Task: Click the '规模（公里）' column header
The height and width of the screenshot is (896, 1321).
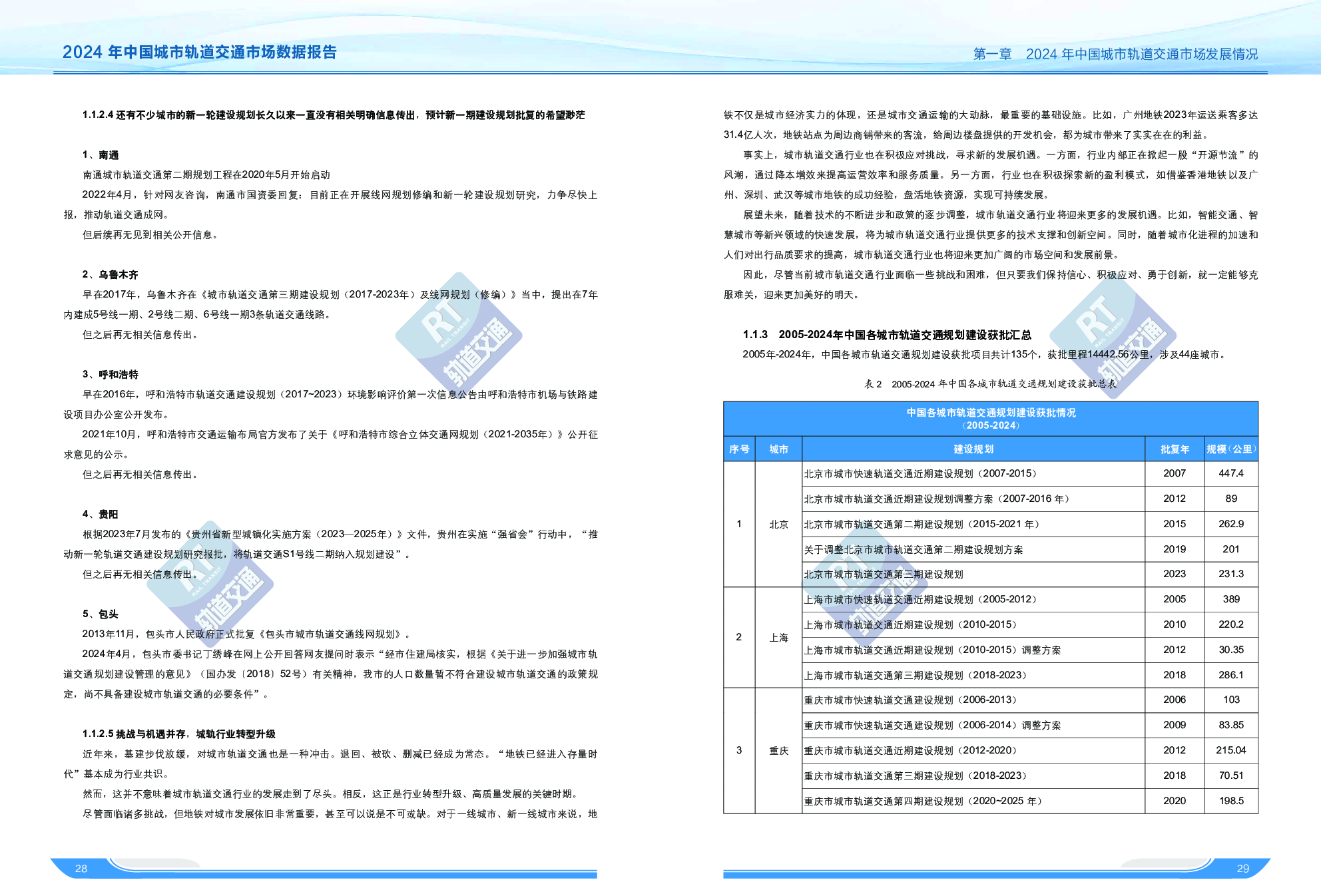Action: coord(1231,449)
